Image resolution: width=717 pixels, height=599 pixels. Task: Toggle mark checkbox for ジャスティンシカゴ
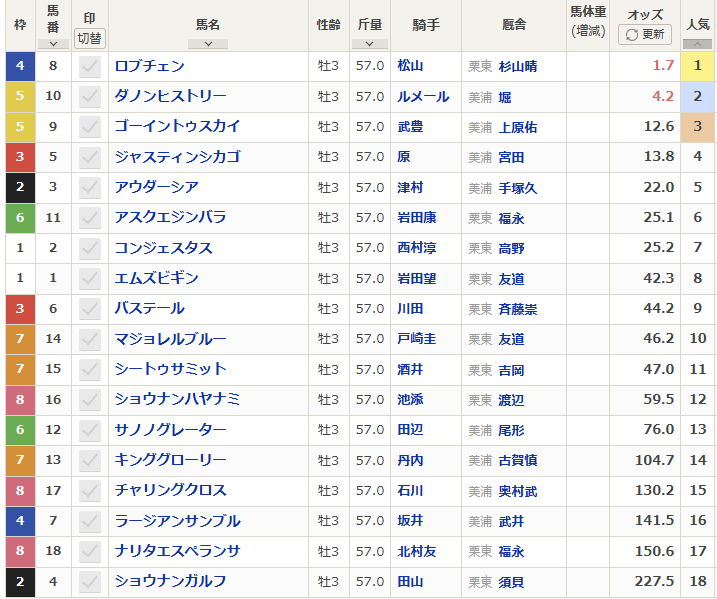[x=90, y=157]
